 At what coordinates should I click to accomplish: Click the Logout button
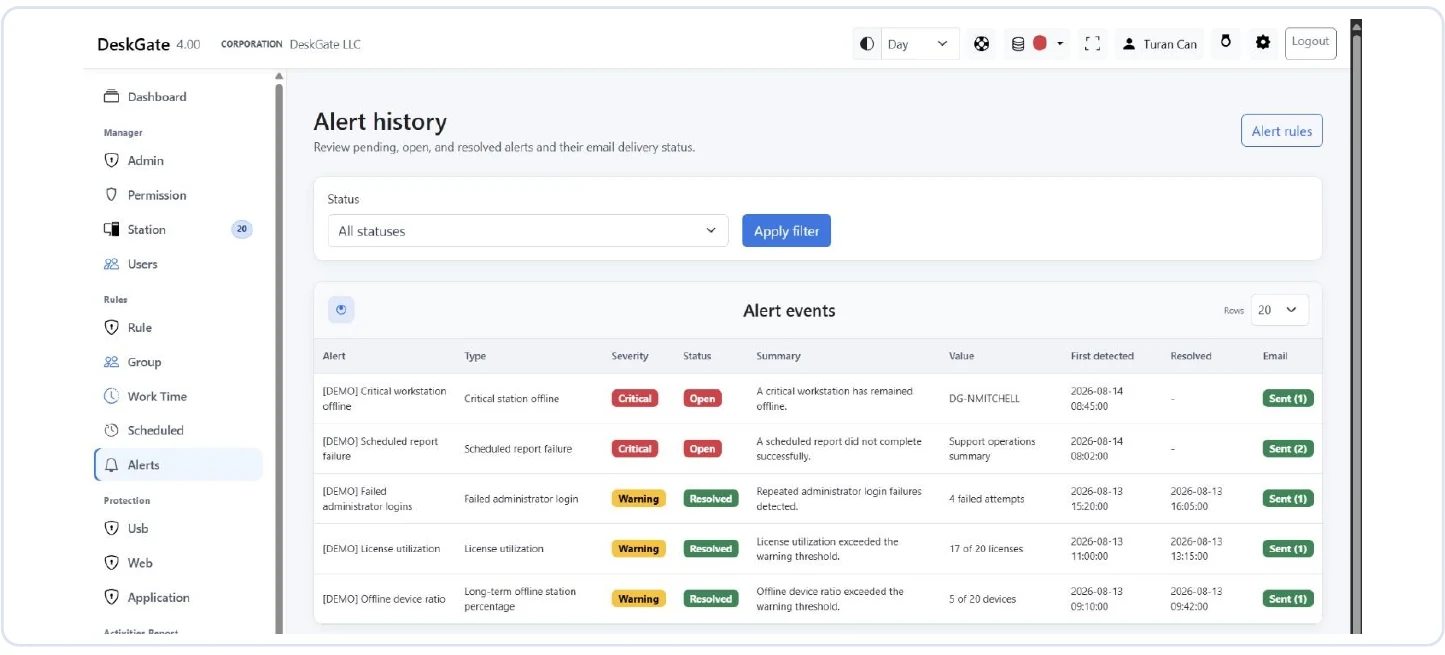[x=1310, y=43]
